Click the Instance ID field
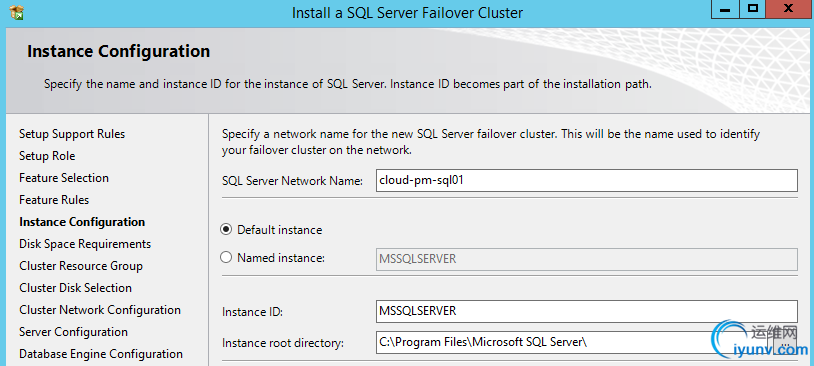814x366 pixels. pyautogui.click(x=587, y=311)
